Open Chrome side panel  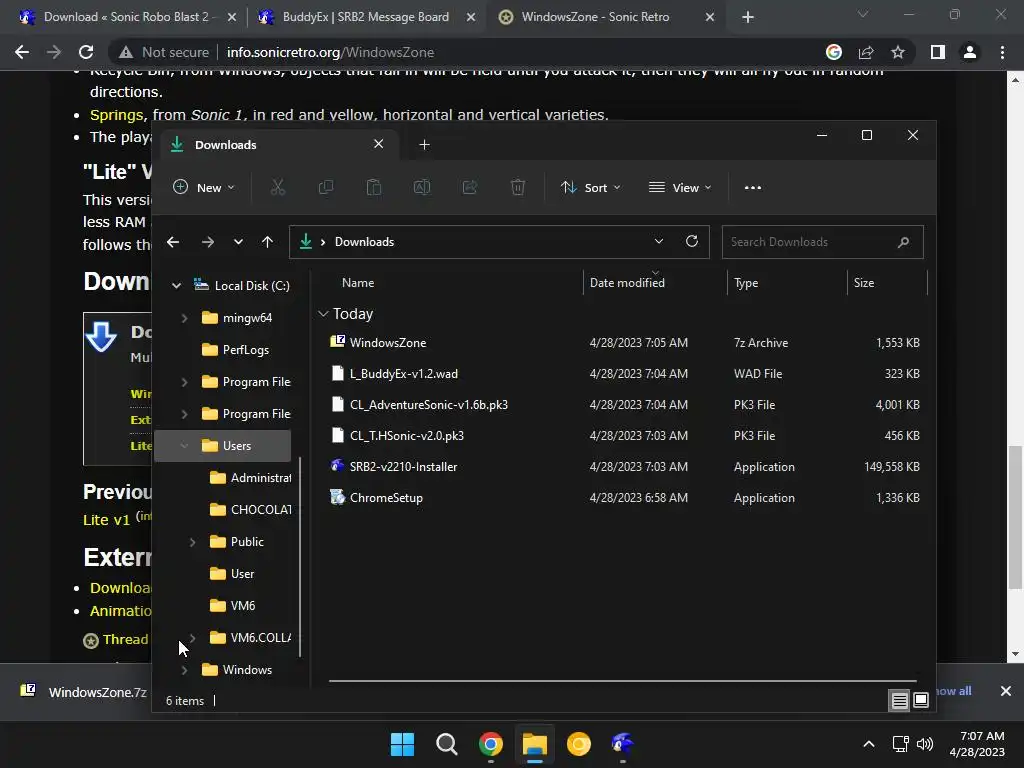click(938, 52)
